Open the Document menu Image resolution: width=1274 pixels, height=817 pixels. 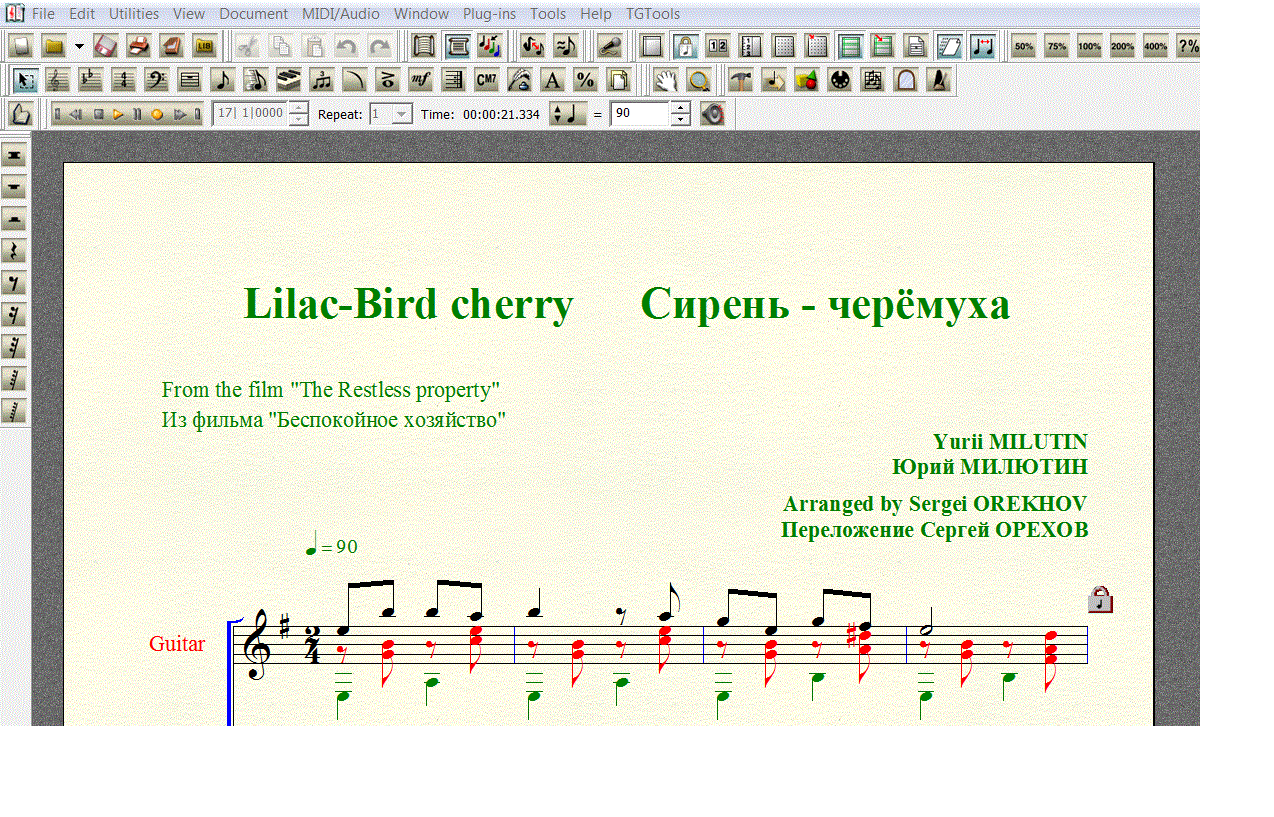253,14
